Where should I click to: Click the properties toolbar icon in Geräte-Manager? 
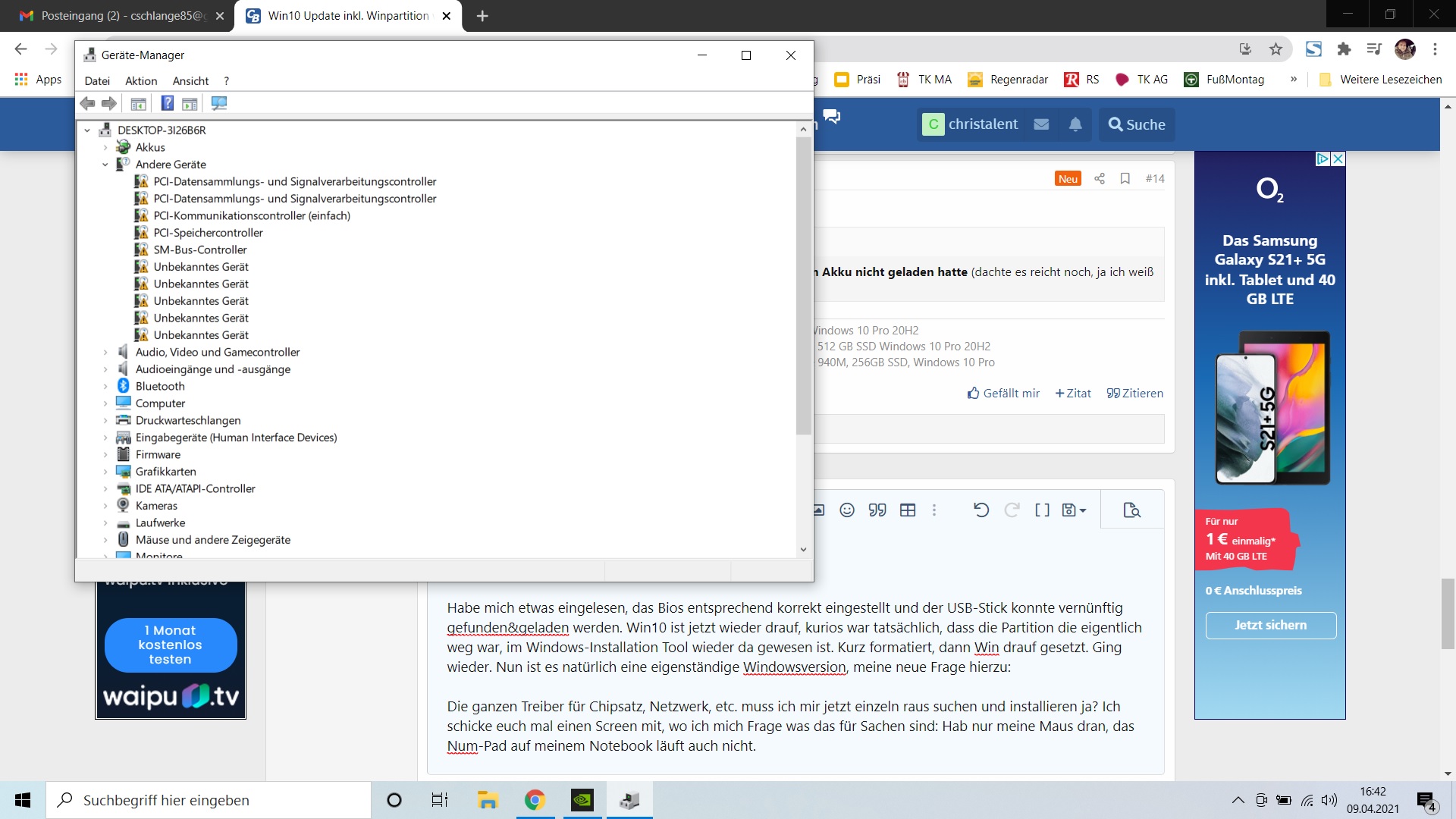click(138, 103)
